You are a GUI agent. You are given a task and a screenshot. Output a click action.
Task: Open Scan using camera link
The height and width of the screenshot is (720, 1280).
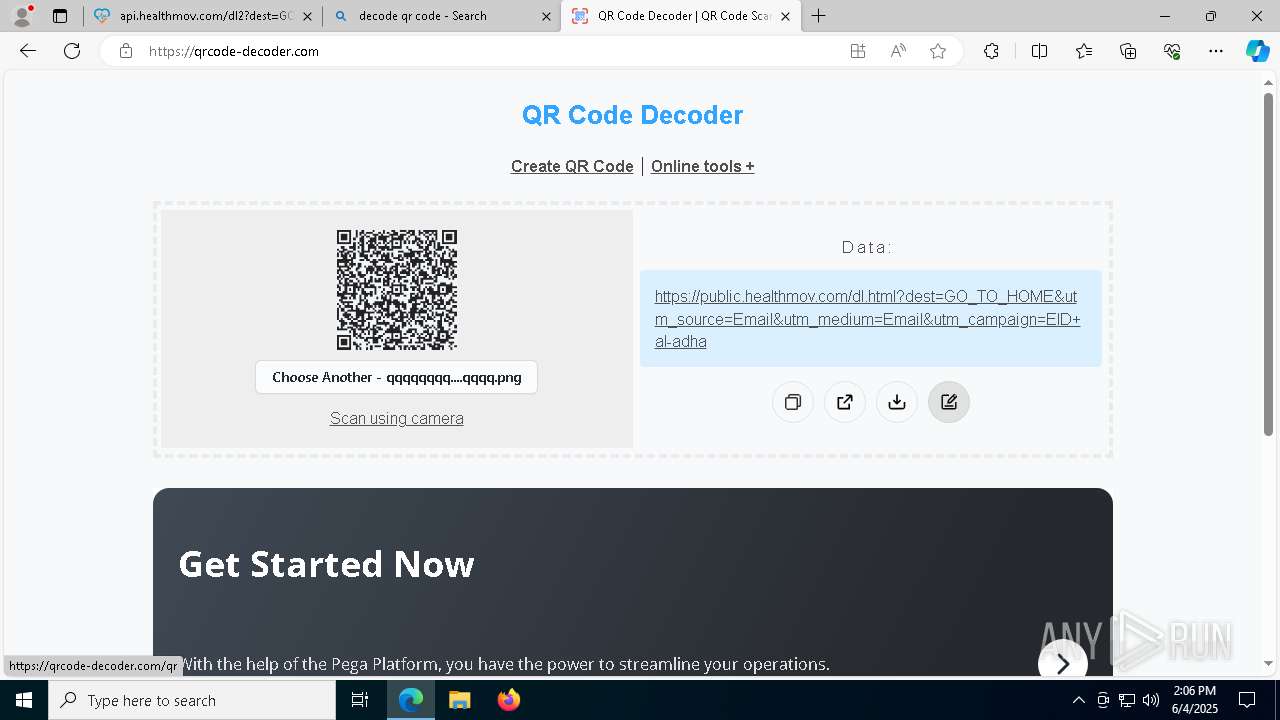coord(397,418)
